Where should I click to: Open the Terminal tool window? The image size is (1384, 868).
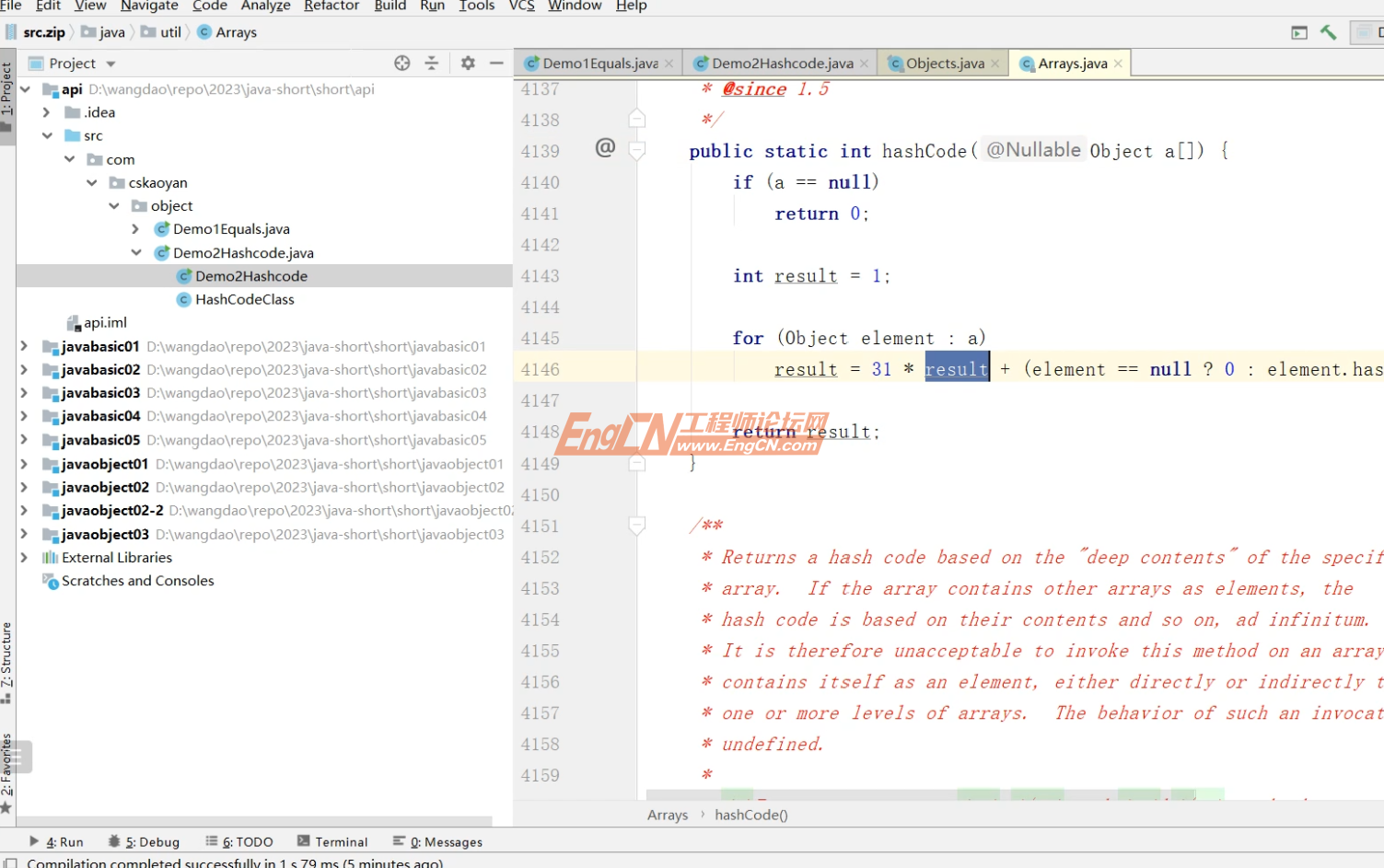point(332,841)
